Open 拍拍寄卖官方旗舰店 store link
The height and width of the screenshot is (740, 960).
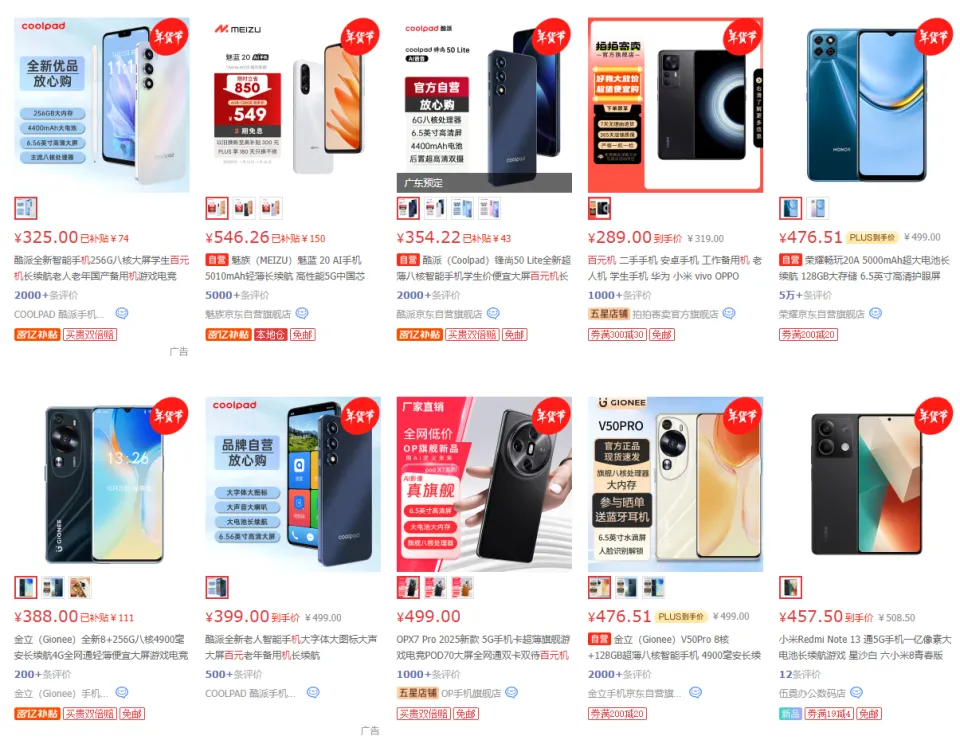pyautogui.click(x=675, y=314)
